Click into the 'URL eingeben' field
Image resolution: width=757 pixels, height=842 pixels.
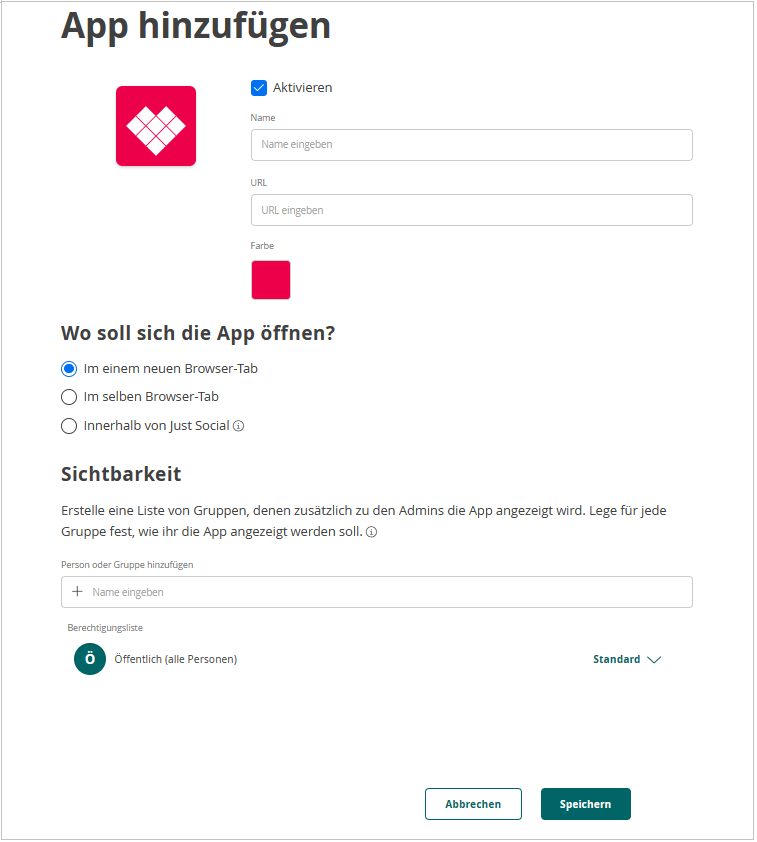point(471,210)
